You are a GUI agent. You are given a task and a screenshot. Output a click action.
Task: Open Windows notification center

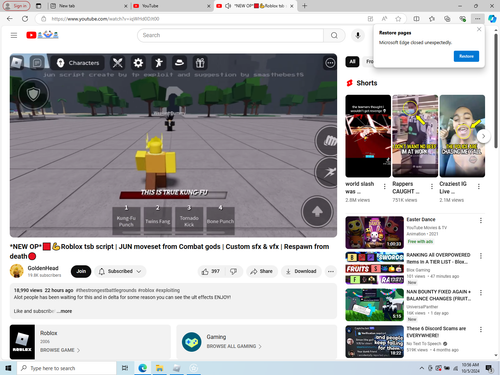489,368
